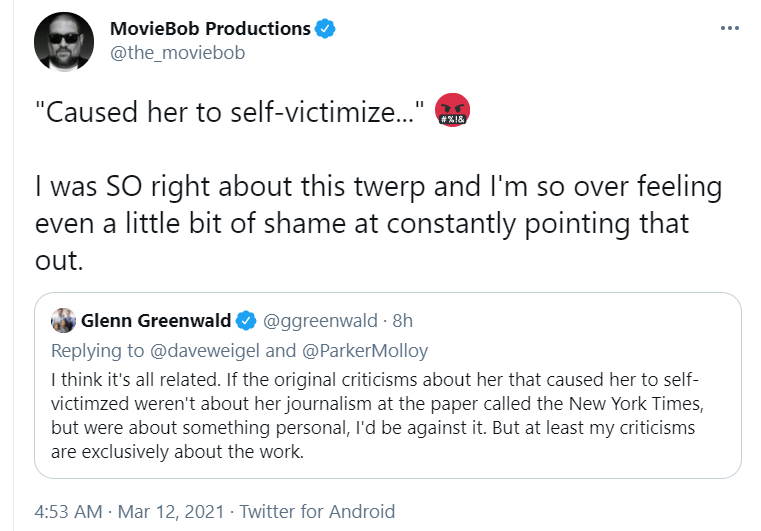Open the three-dot more options menu
The width and height of the screenshot is (761, 531).
tap(729, 29)
